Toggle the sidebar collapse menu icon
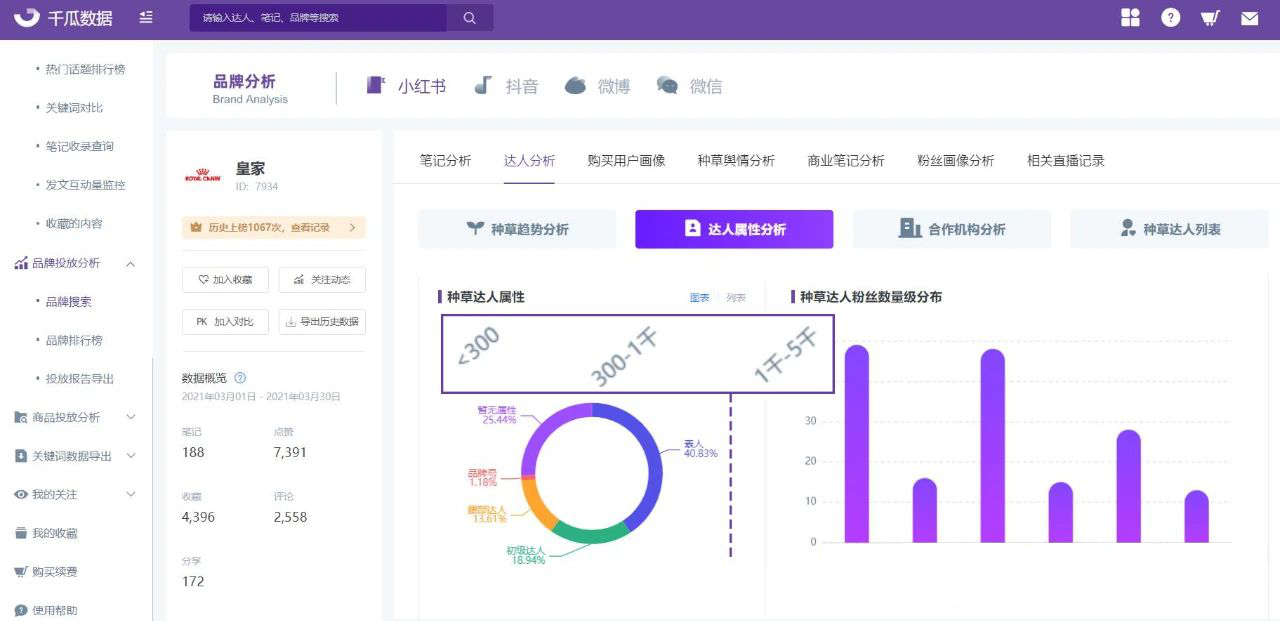Screen dimensions: 1280x621 pyautogui.click(x=147, y=18)
